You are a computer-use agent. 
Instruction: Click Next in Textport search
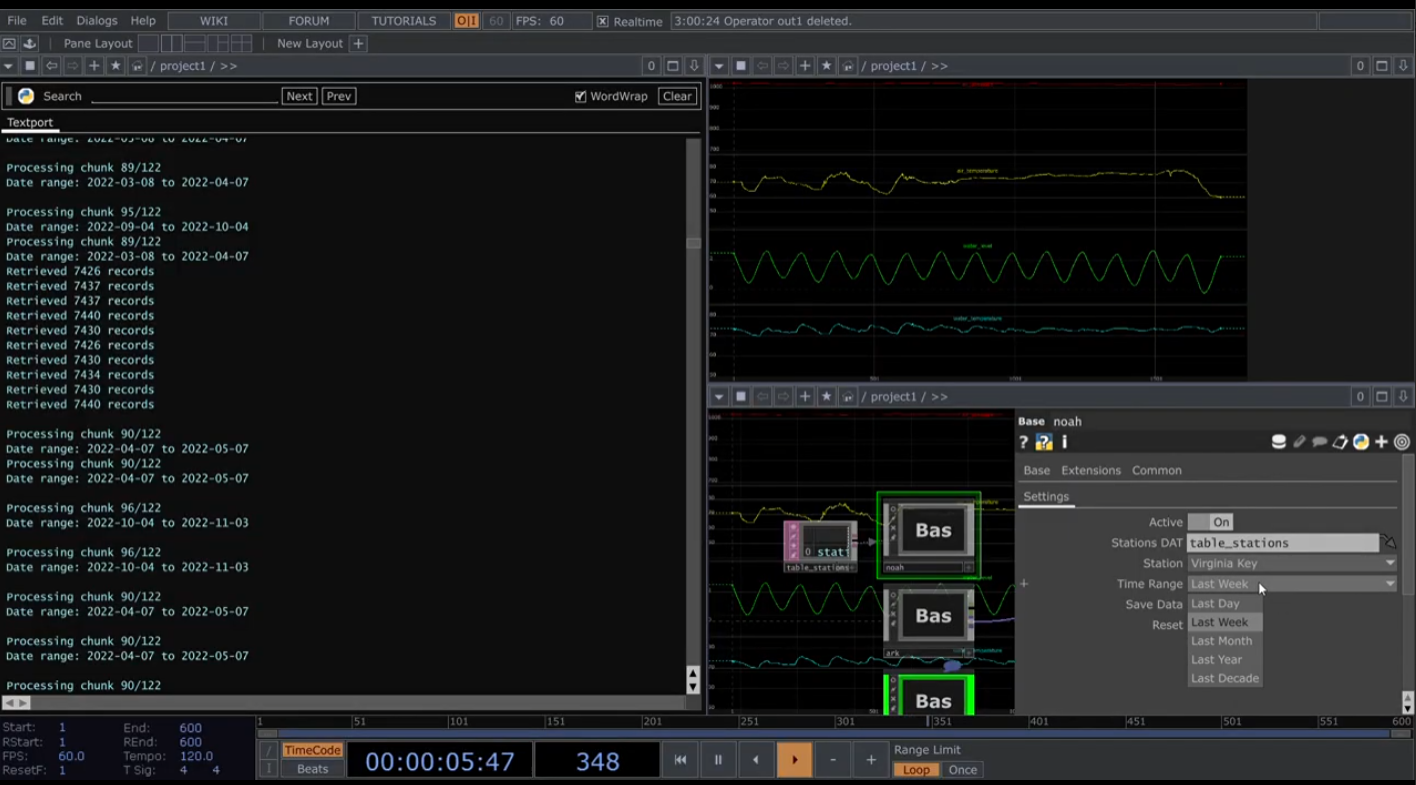click(299, 96)
